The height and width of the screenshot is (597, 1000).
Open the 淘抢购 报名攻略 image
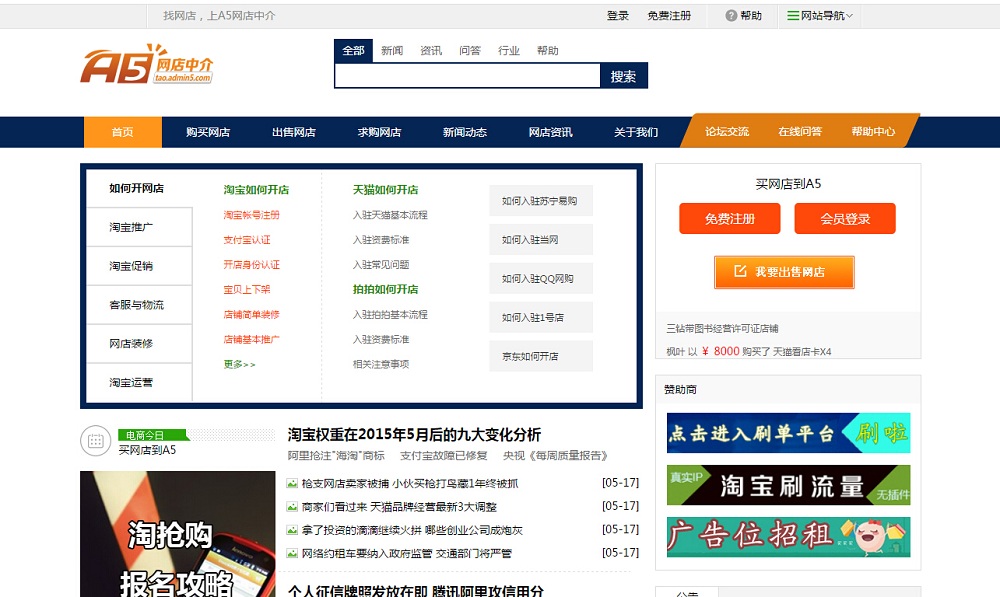[x=178, y=534]
